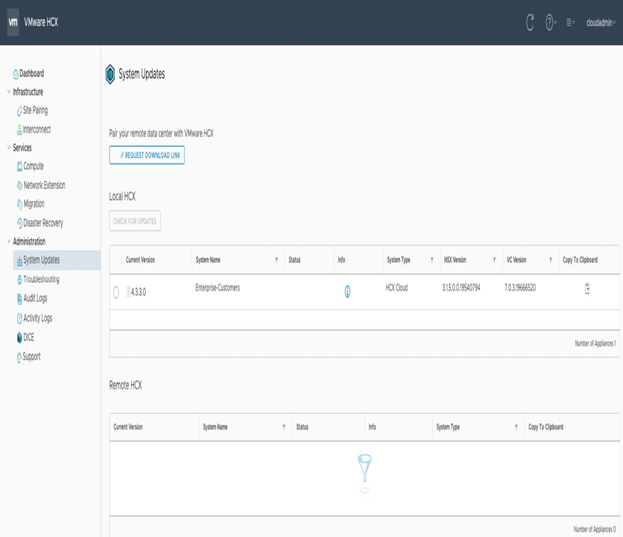Screen dimensions: 623x537
Task: Click Remote HCX Info column header
Action: pos(372,427)
